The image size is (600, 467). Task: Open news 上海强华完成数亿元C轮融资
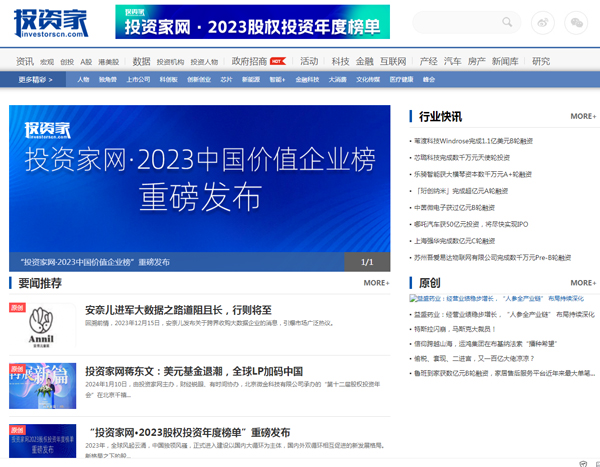click(x=455, y=241)
